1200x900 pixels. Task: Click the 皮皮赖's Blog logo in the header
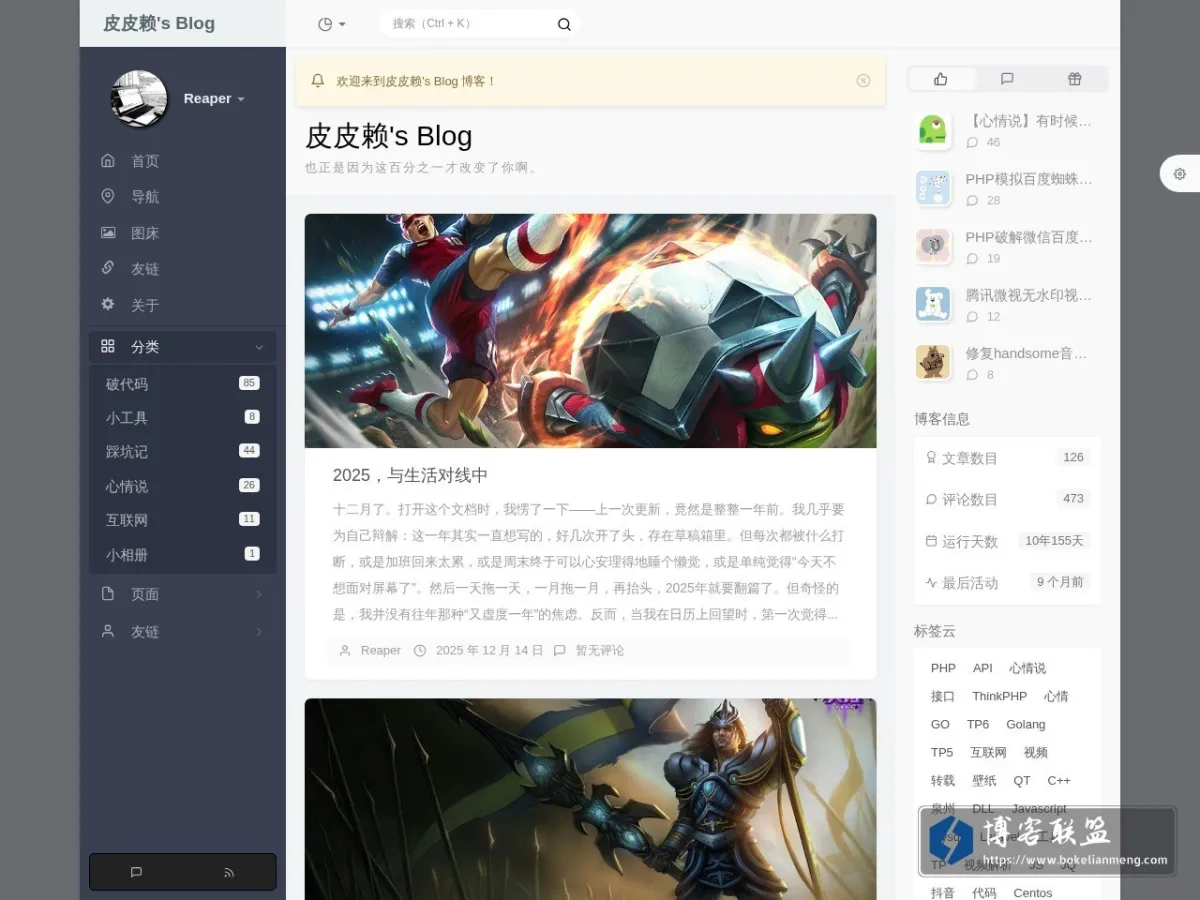[159, 23]
